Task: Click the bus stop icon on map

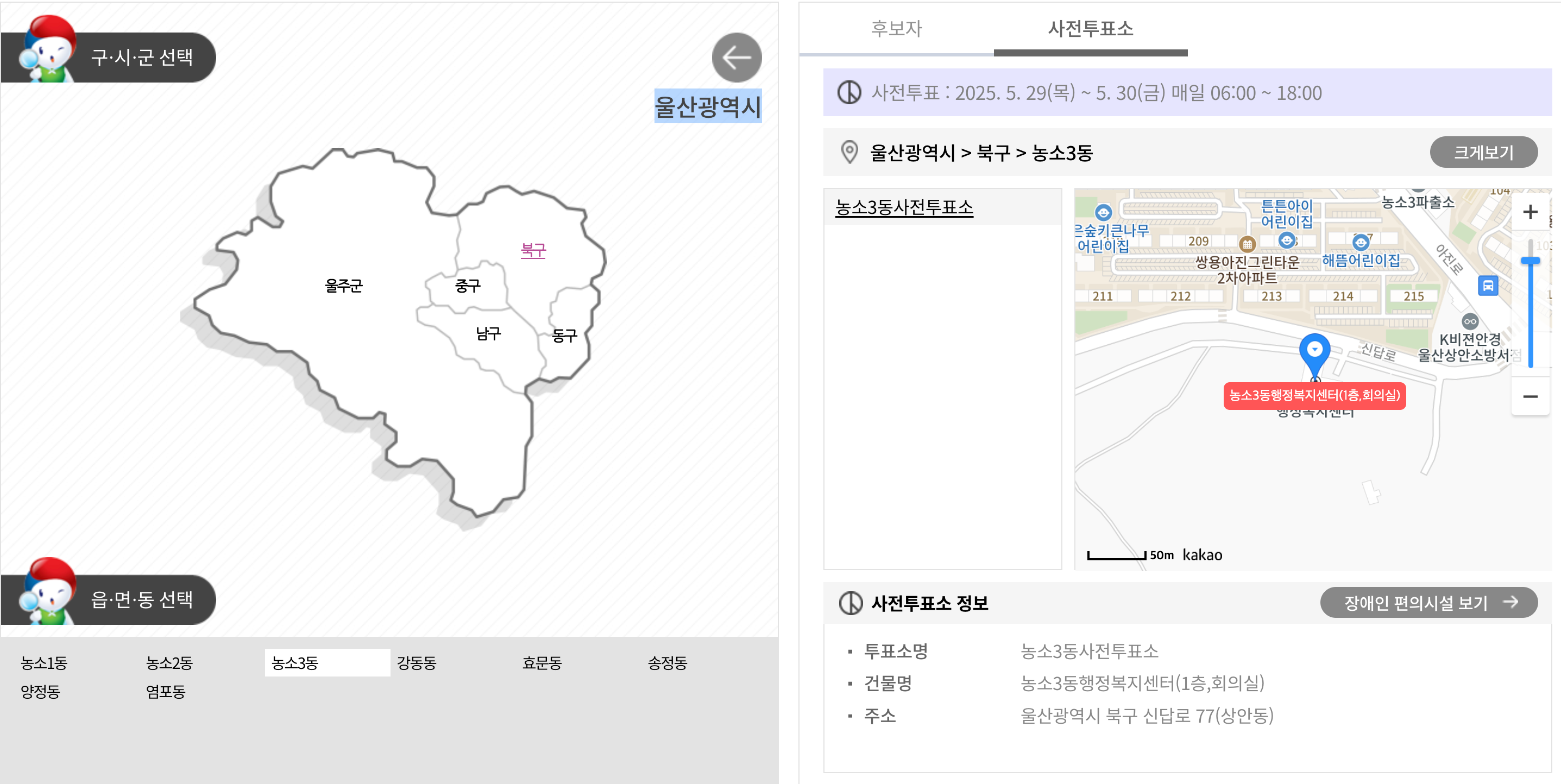Action: pyautogui.click(x=1488, y=286)
